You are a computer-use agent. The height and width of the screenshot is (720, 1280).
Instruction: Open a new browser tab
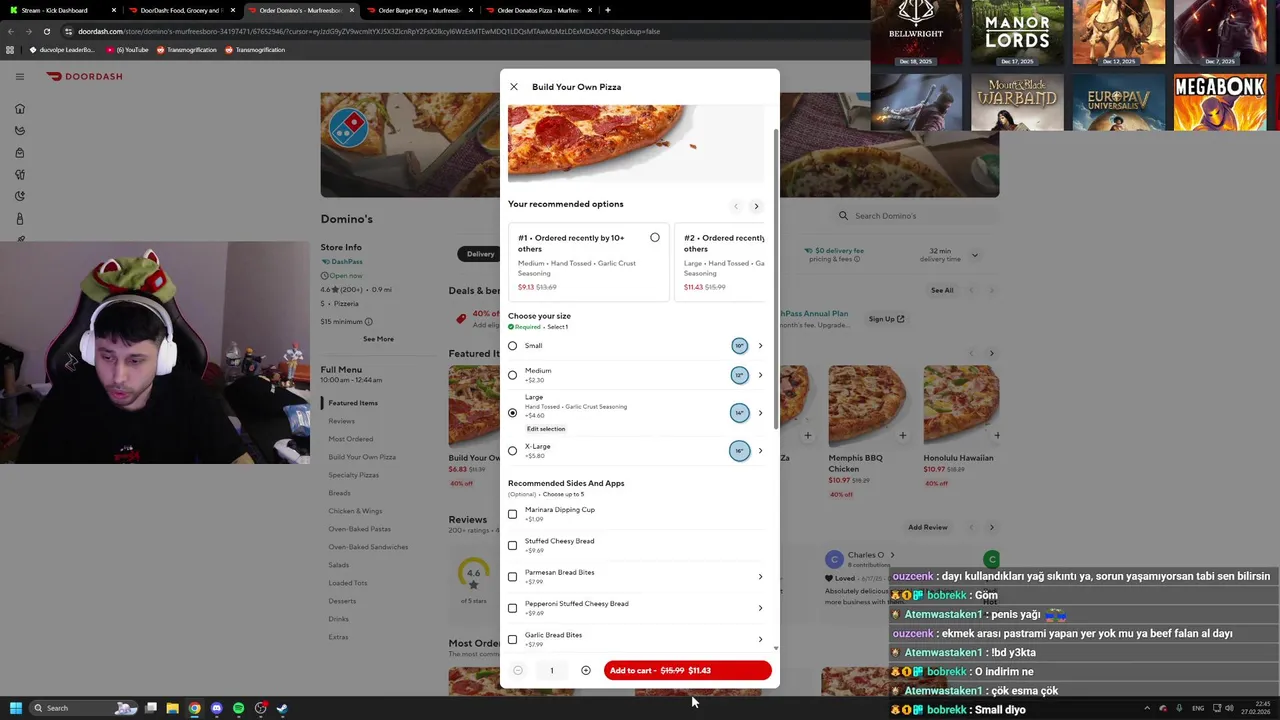(608, 10)
